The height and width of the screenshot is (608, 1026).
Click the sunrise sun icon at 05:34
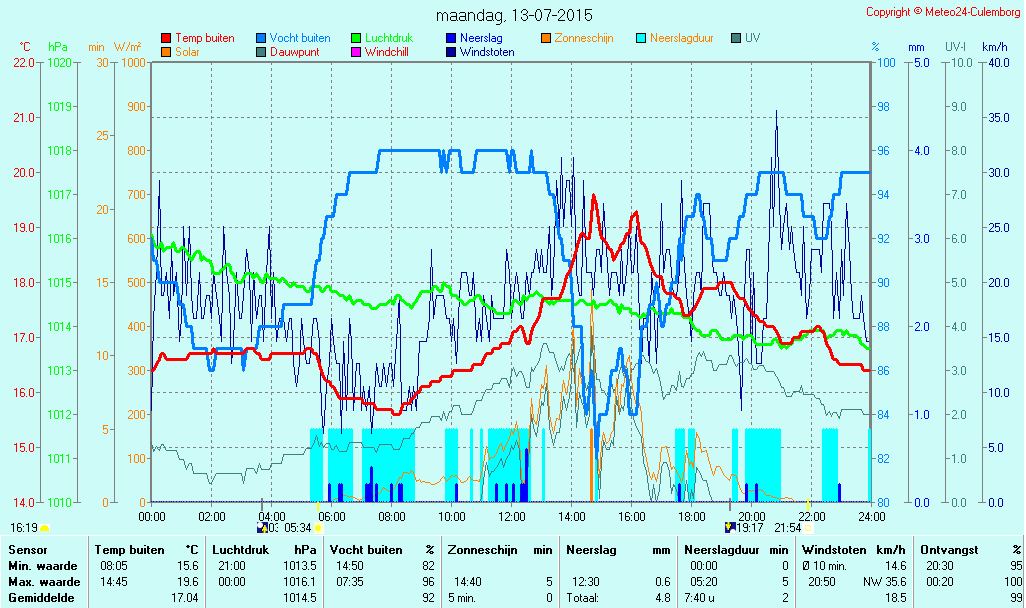pyautogui.click(x=319, y=528)
